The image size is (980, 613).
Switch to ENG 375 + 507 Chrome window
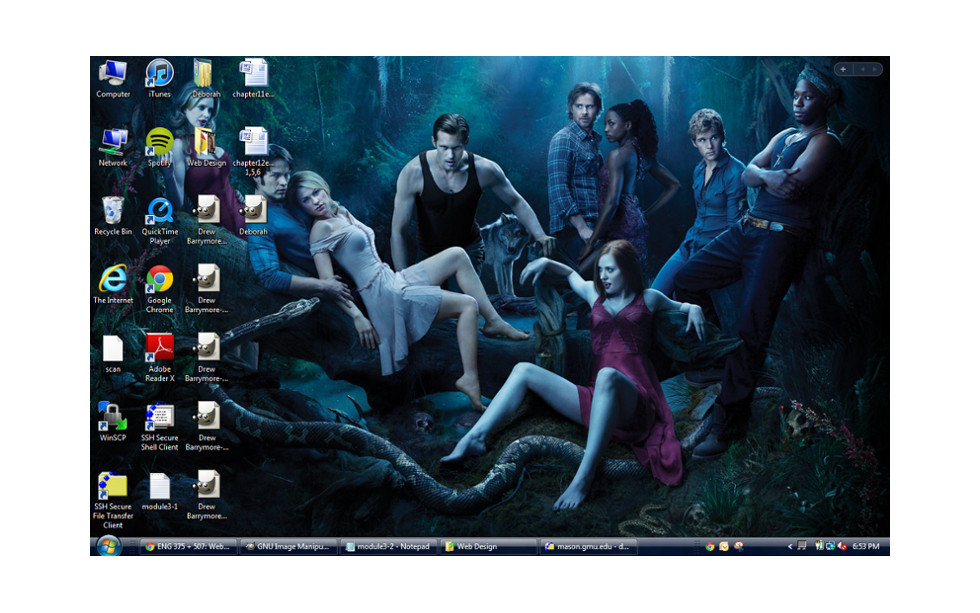point(188,547)
